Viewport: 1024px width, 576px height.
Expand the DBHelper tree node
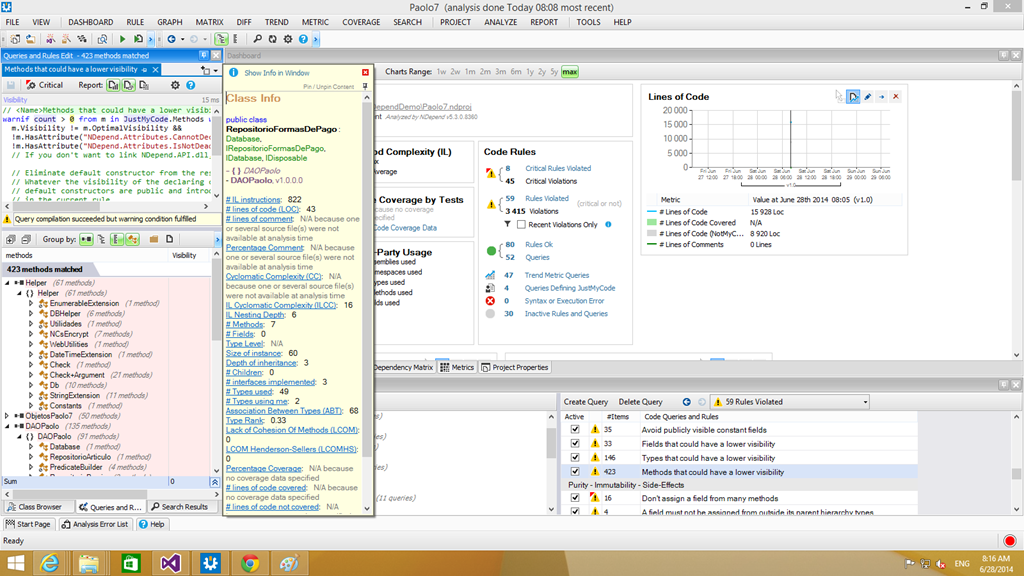[30, 313]
